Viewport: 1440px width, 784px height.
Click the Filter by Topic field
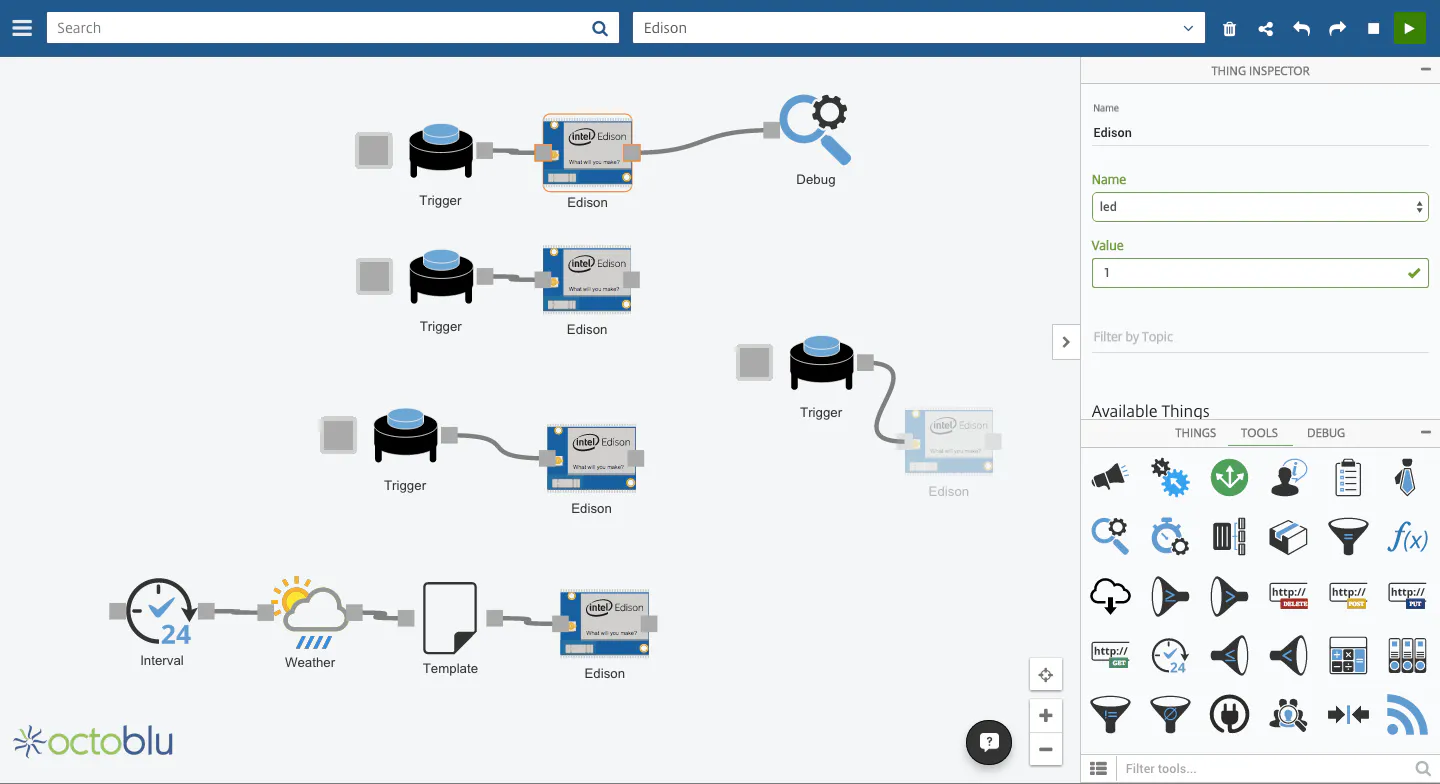click(x=1260, y=337)
